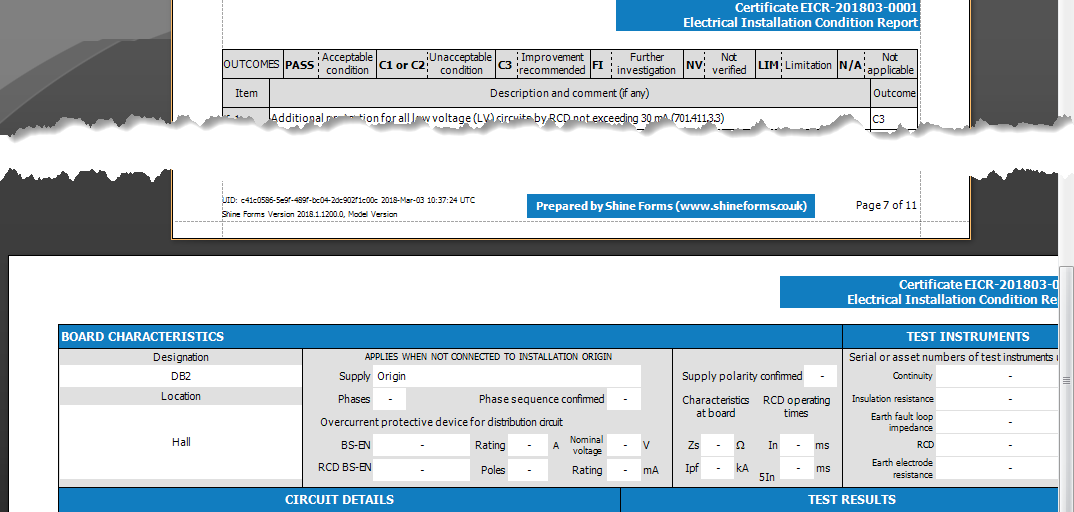Toggle the Supply polarity confirmed box
1074x512 pixels.
coord(820,376)
